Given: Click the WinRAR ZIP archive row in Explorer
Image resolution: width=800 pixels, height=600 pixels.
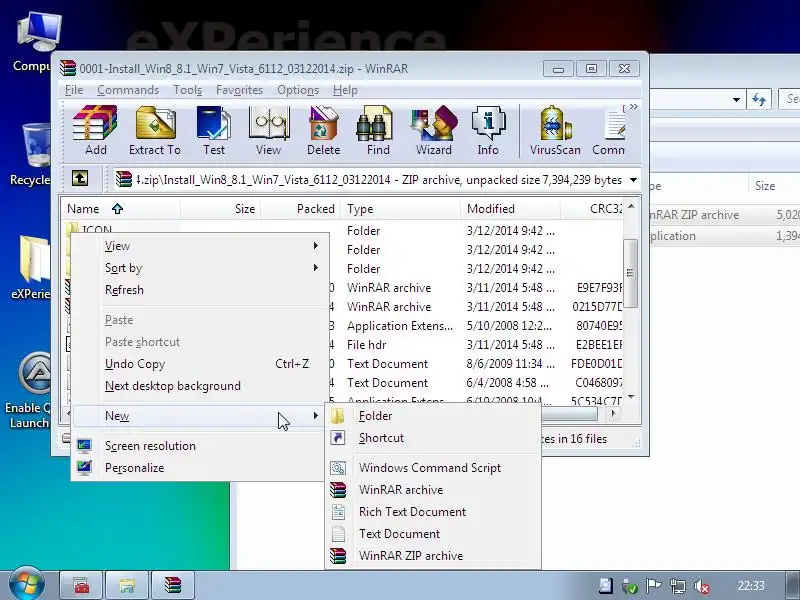Looking at the screenshot, I should [724, 215].
